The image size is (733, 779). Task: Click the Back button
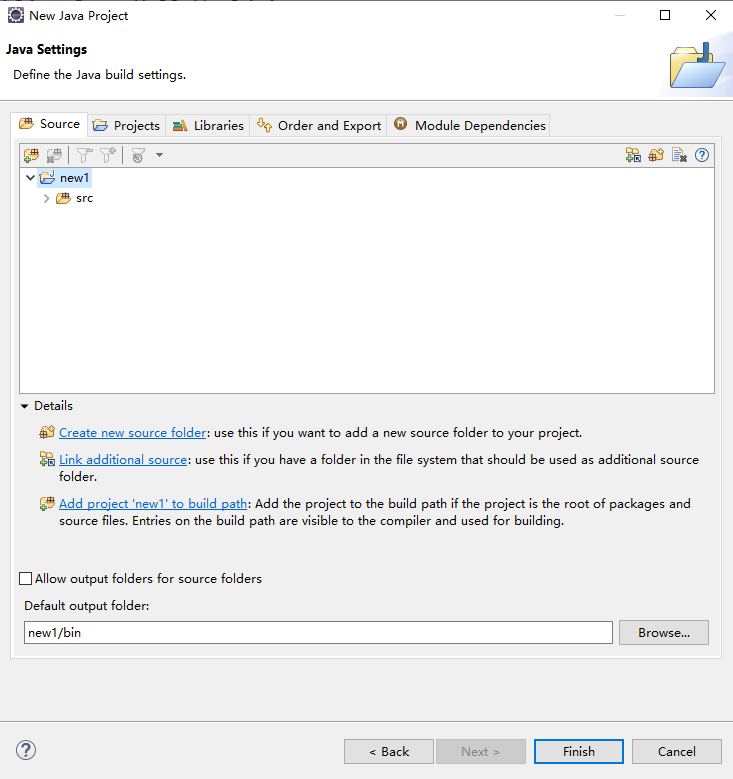pos(389,751)
